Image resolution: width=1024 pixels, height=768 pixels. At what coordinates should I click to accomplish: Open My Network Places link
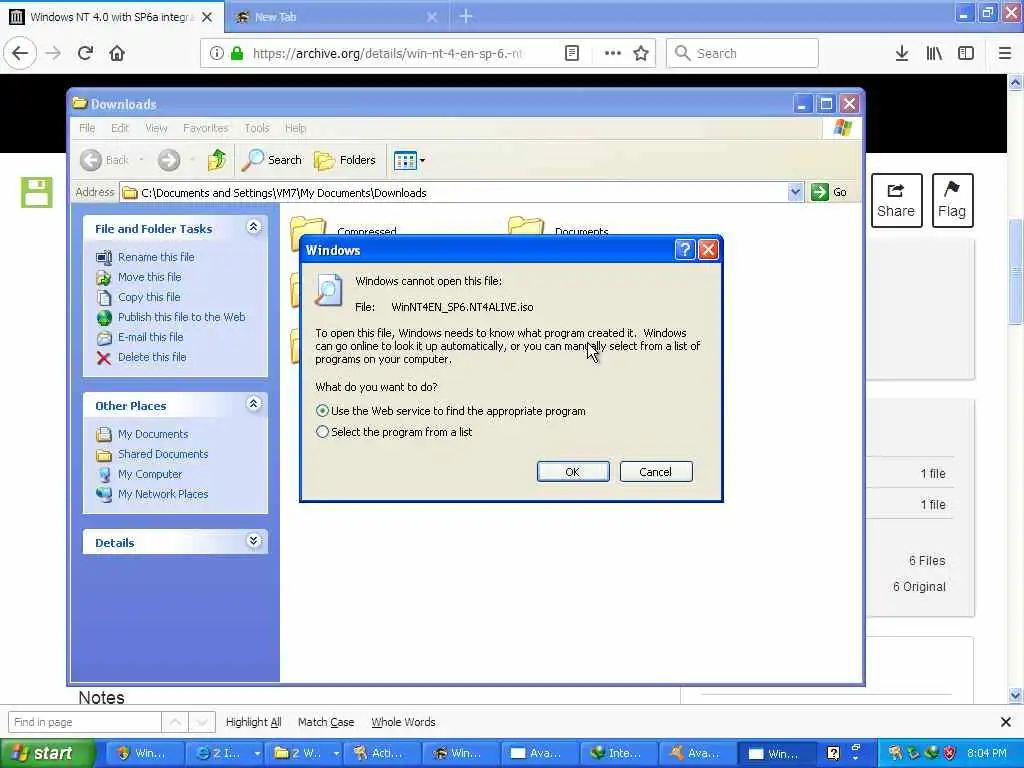point(163,494)
